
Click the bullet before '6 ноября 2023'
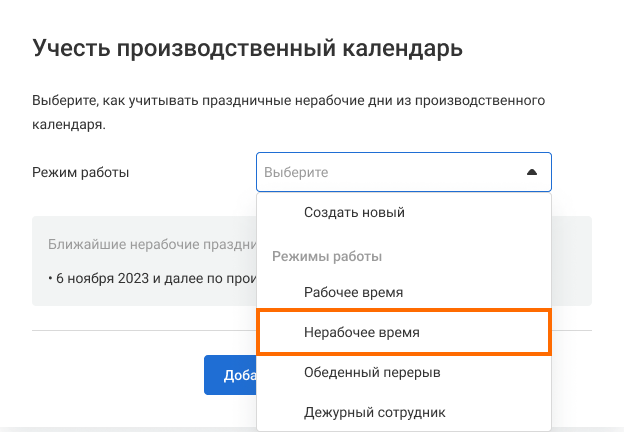tap(50, 274)
